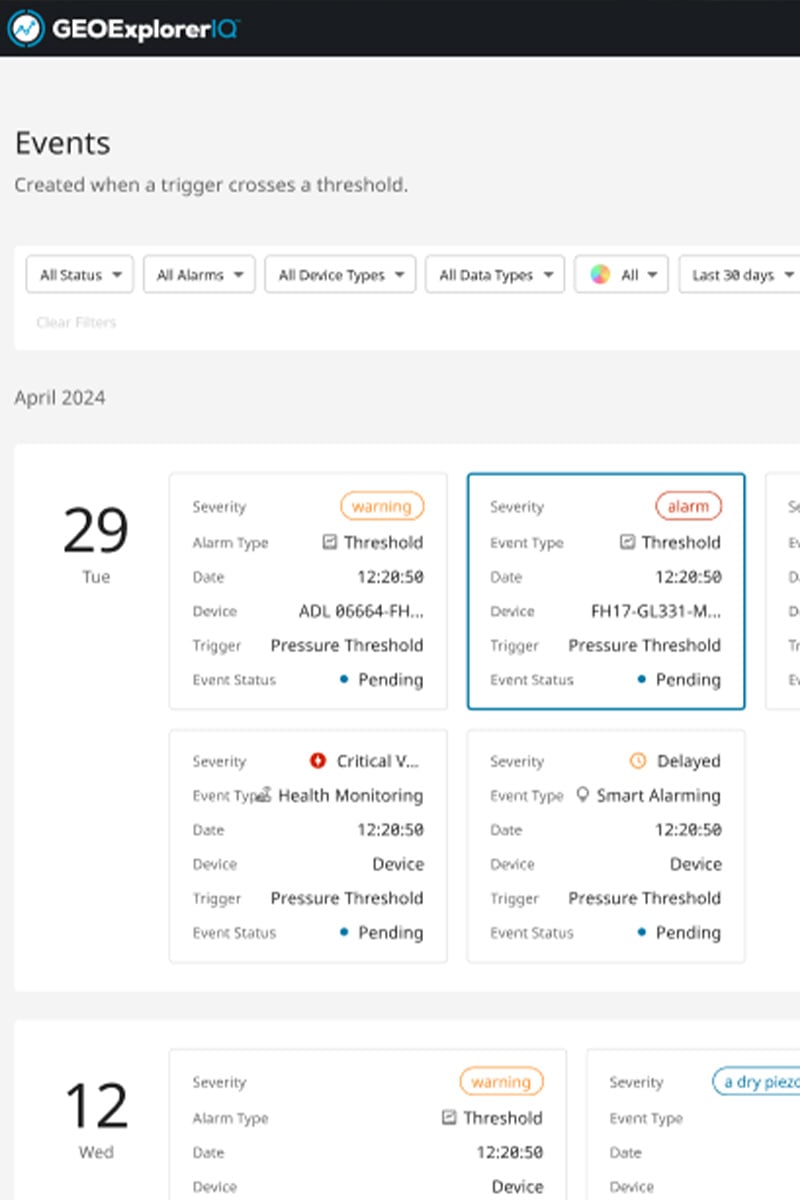
Task: Click the Critical V... severity text
Action: click(378, 761)
